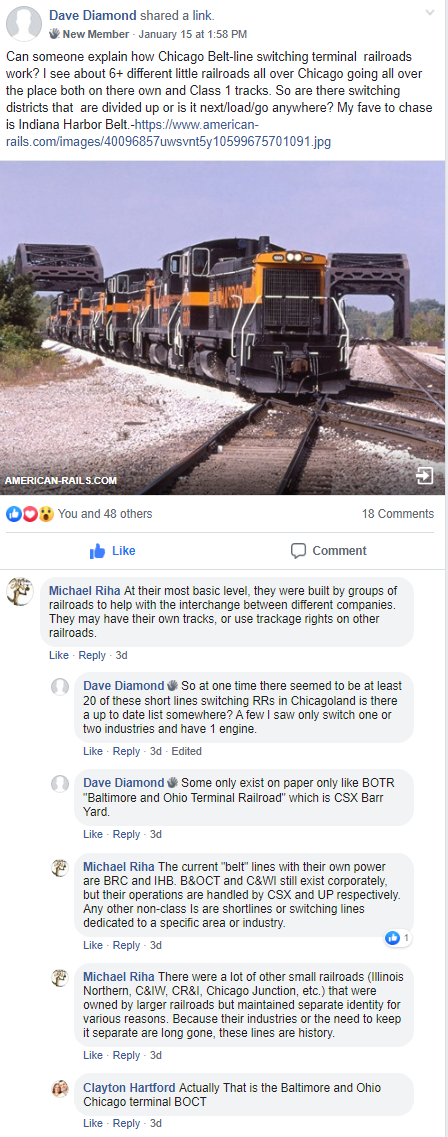
Task: View edit history via 'Edited' label
Action: pyautogui.click(x=186, y=751)
